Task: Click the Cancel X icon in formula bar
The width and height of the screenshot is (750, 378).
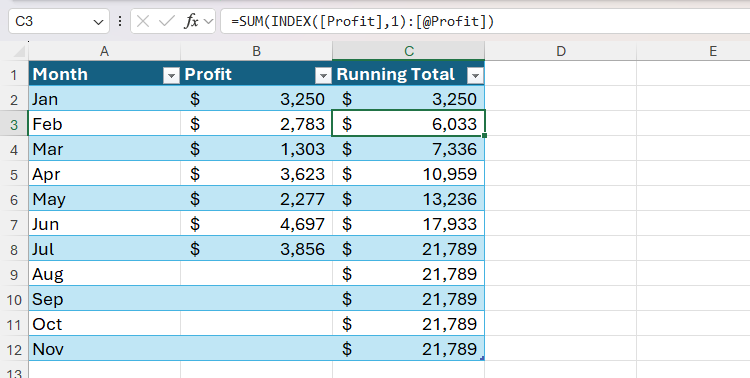Action: 143,22
